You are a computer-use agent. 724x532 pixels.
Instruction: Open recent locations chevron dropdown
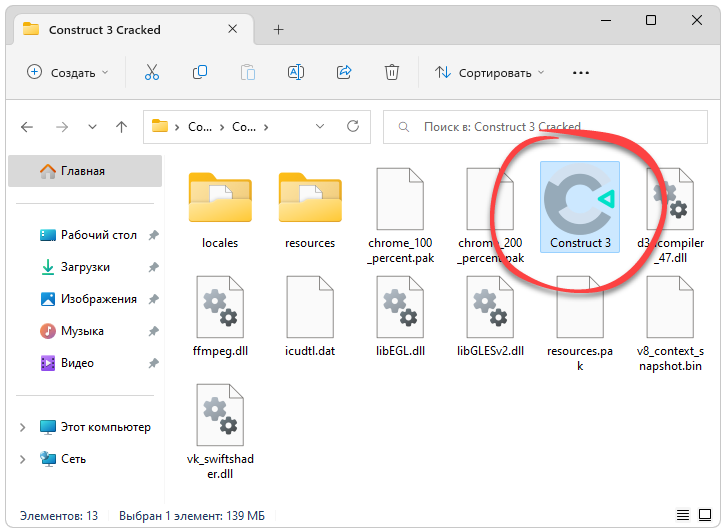(92, 127)
